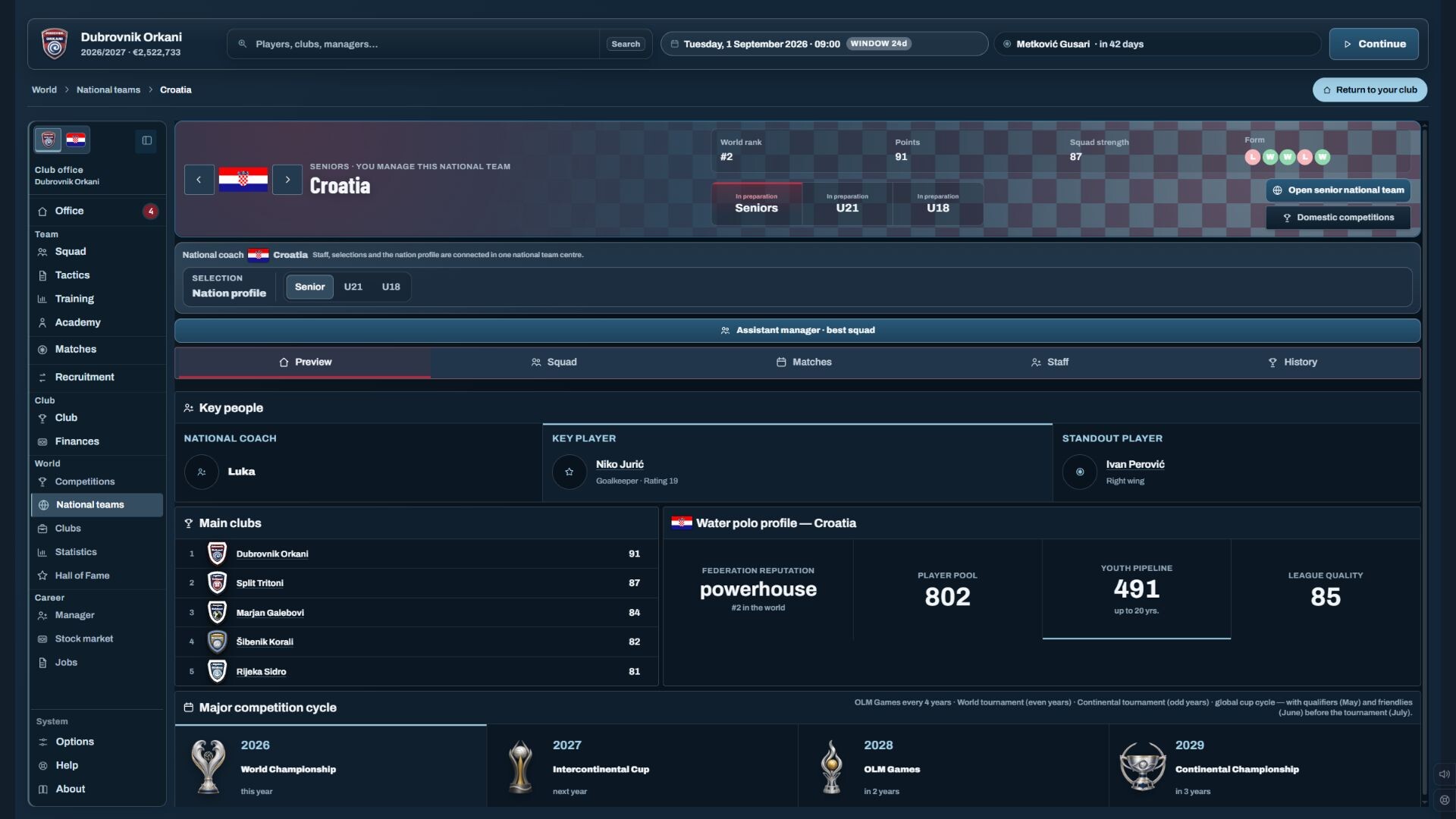Select the Croatia flag switcher in sidebar
The height and width of the screenshot is (819, 1456).
(76, 140)
